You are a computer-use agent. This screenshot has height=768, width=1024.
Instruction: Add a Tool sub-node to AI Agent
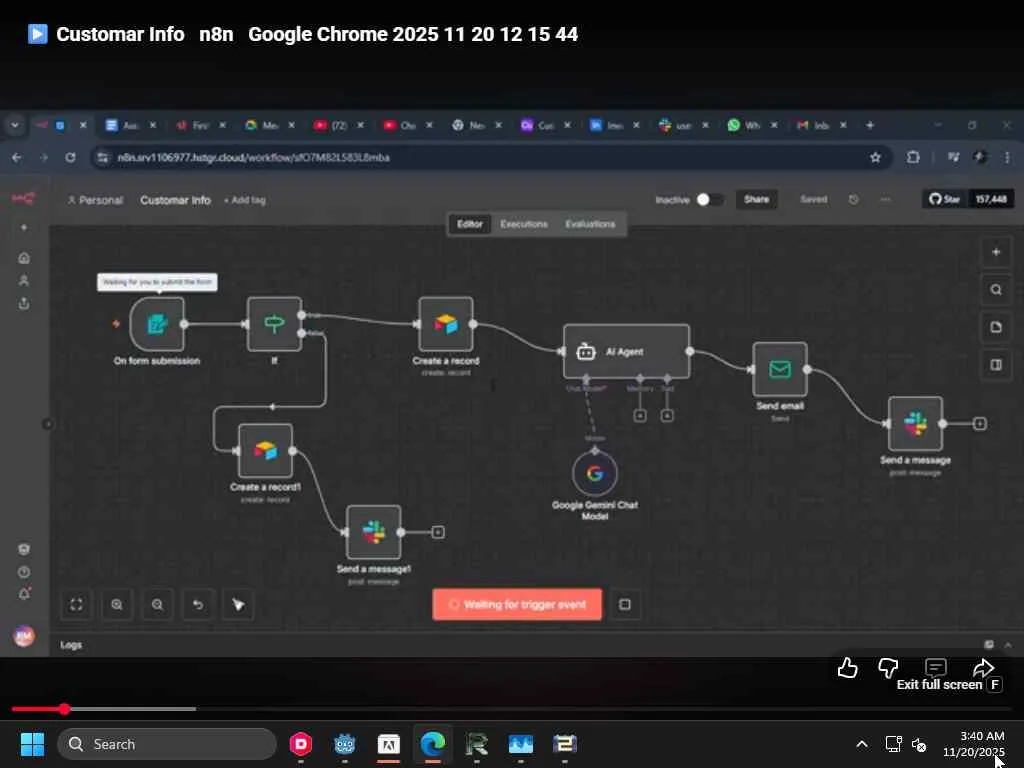click(667, 415)
